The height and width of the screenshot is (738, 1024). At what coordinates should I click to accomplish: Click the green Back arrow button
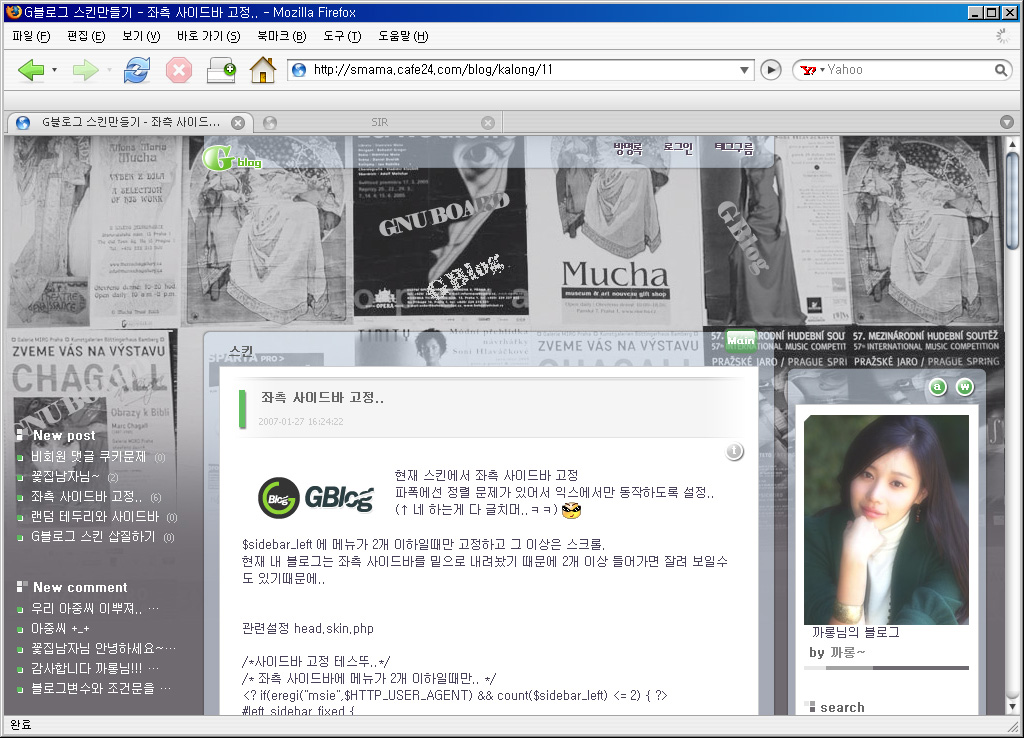click(x=31, y=70)
